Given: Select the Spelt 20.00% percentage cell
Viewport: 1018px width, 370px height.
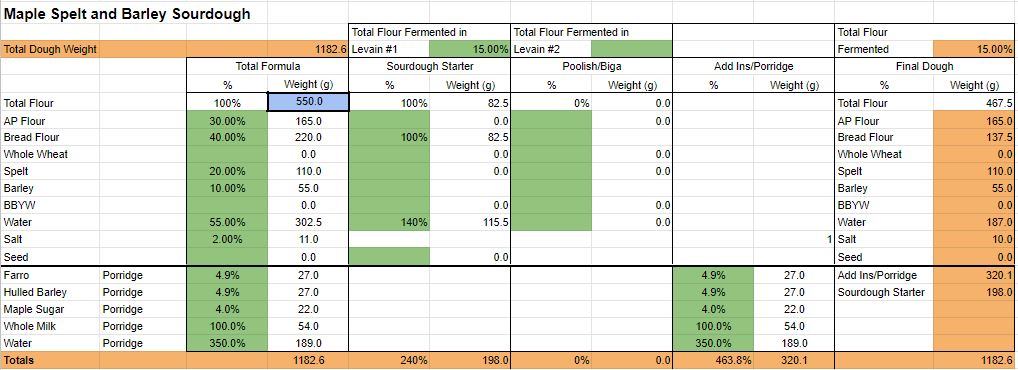Looking at the screenshot, I should (227, 171).
